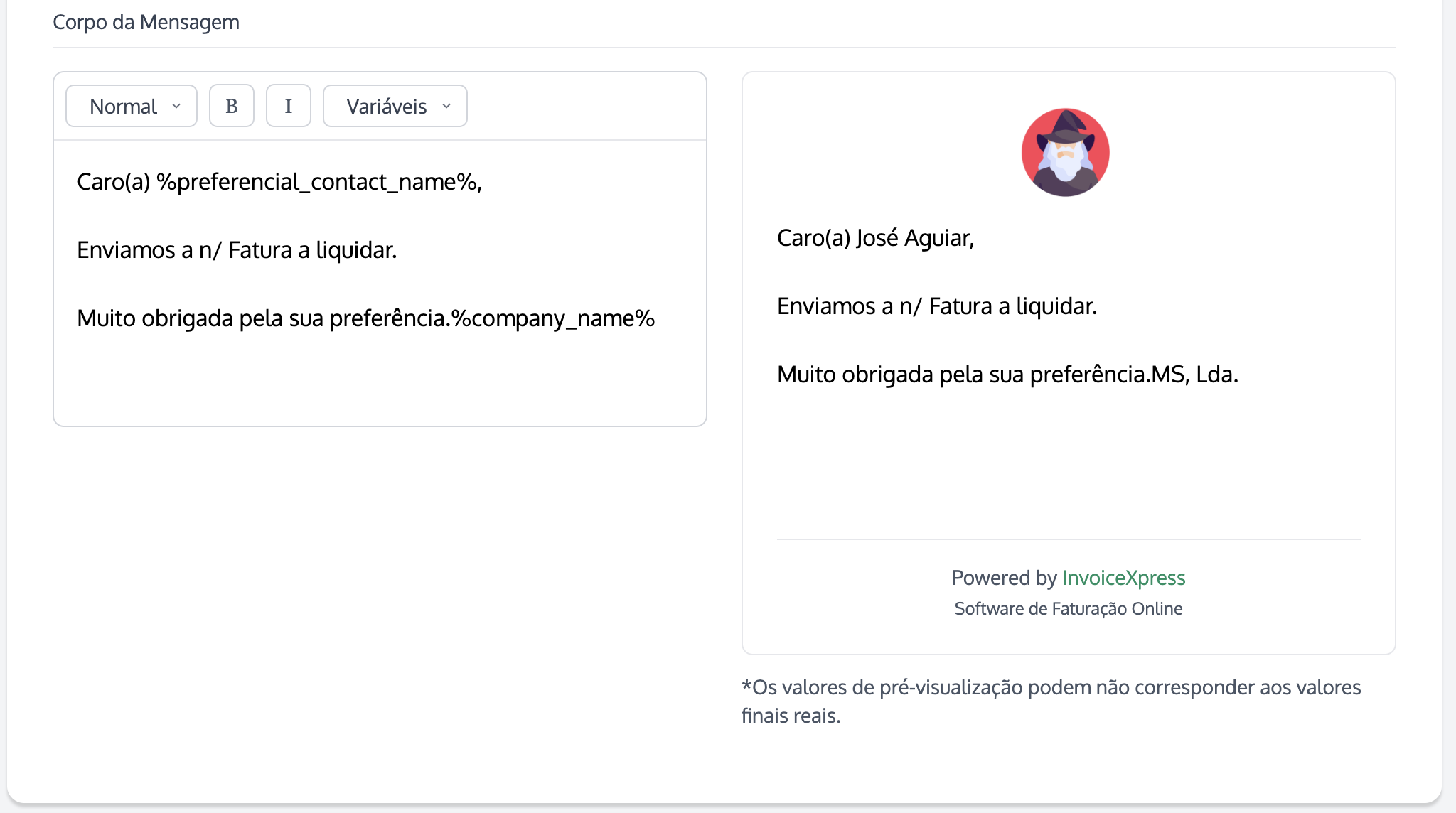Expand the Variáveis dropdown menu

point(395,106)
